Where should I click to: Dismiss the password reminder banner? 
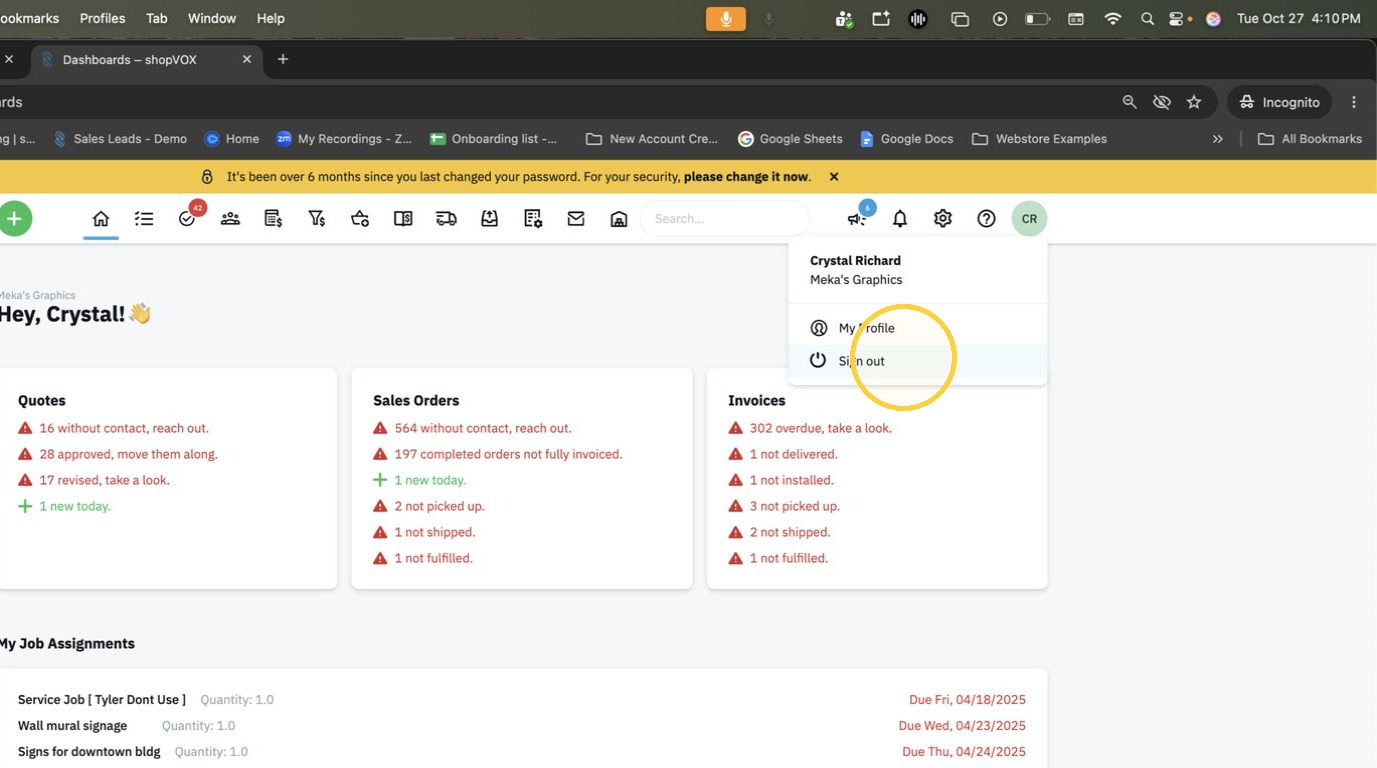tap(834, 177)
